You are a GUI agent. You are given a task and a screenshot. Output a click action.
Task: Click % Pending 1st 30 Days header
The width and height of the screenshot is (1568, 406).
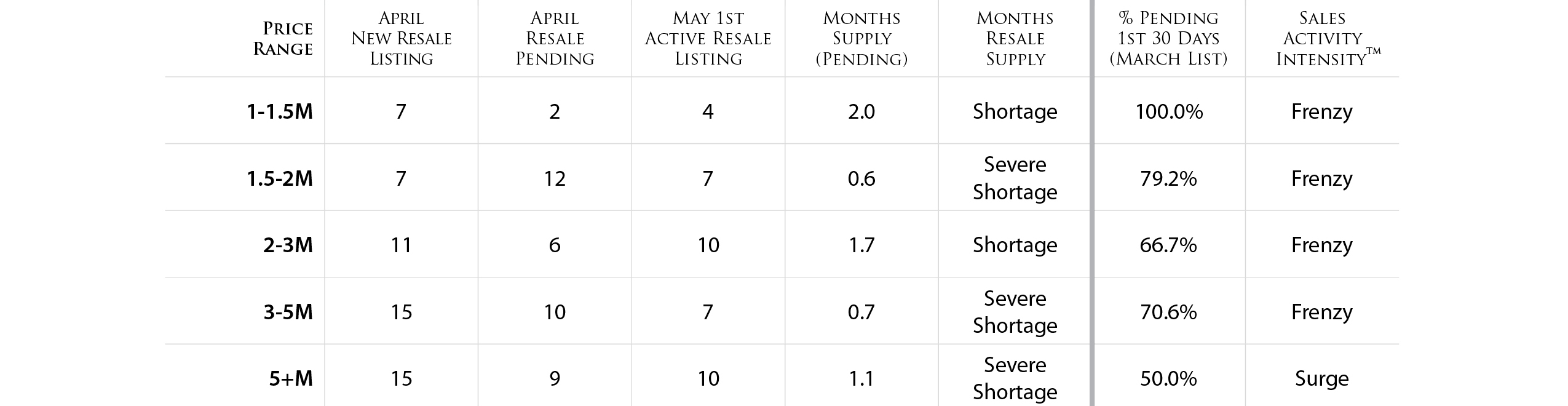pos(1168,38)
